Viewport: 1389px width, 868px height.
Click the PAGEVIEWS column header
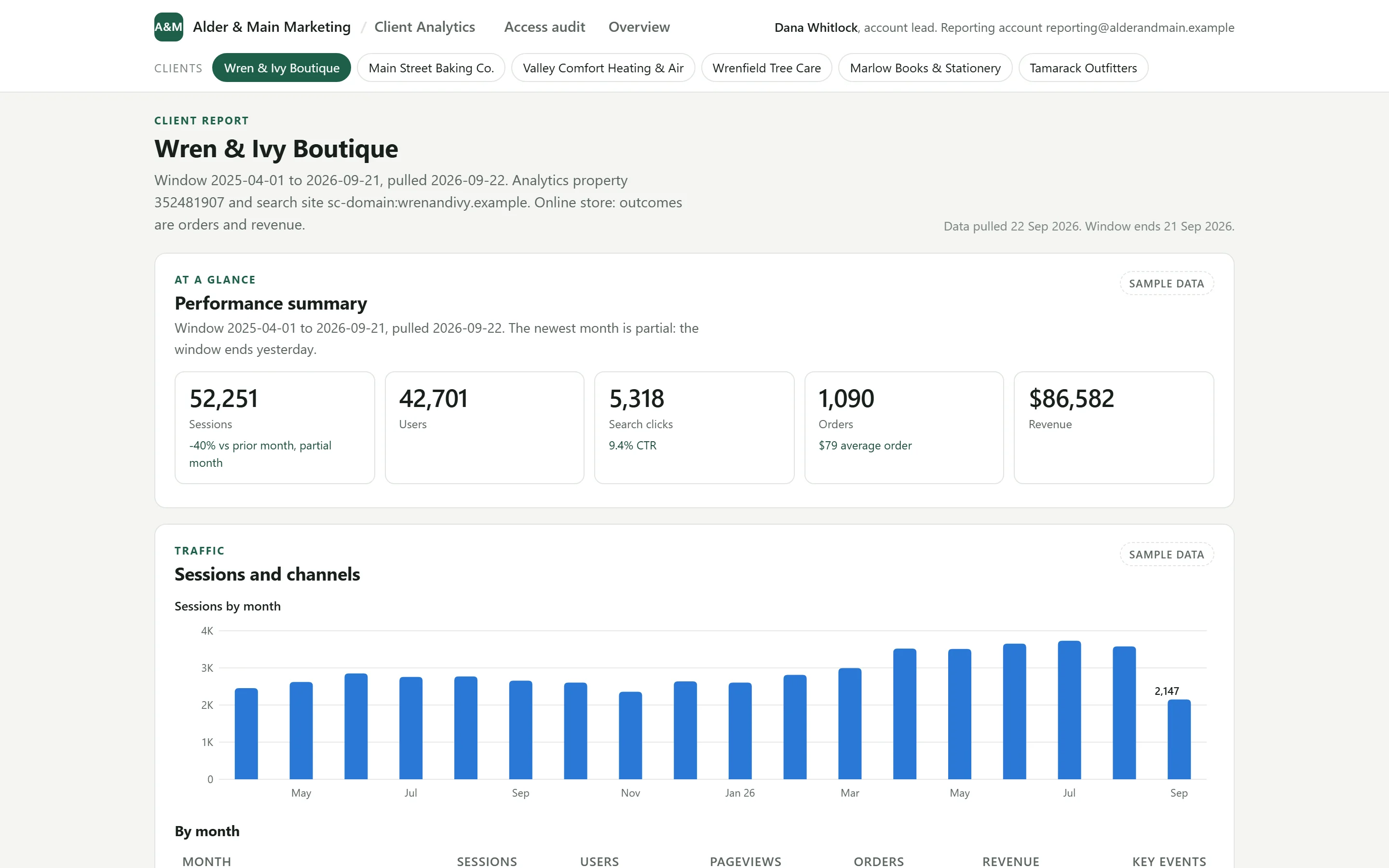pos(745,861)
